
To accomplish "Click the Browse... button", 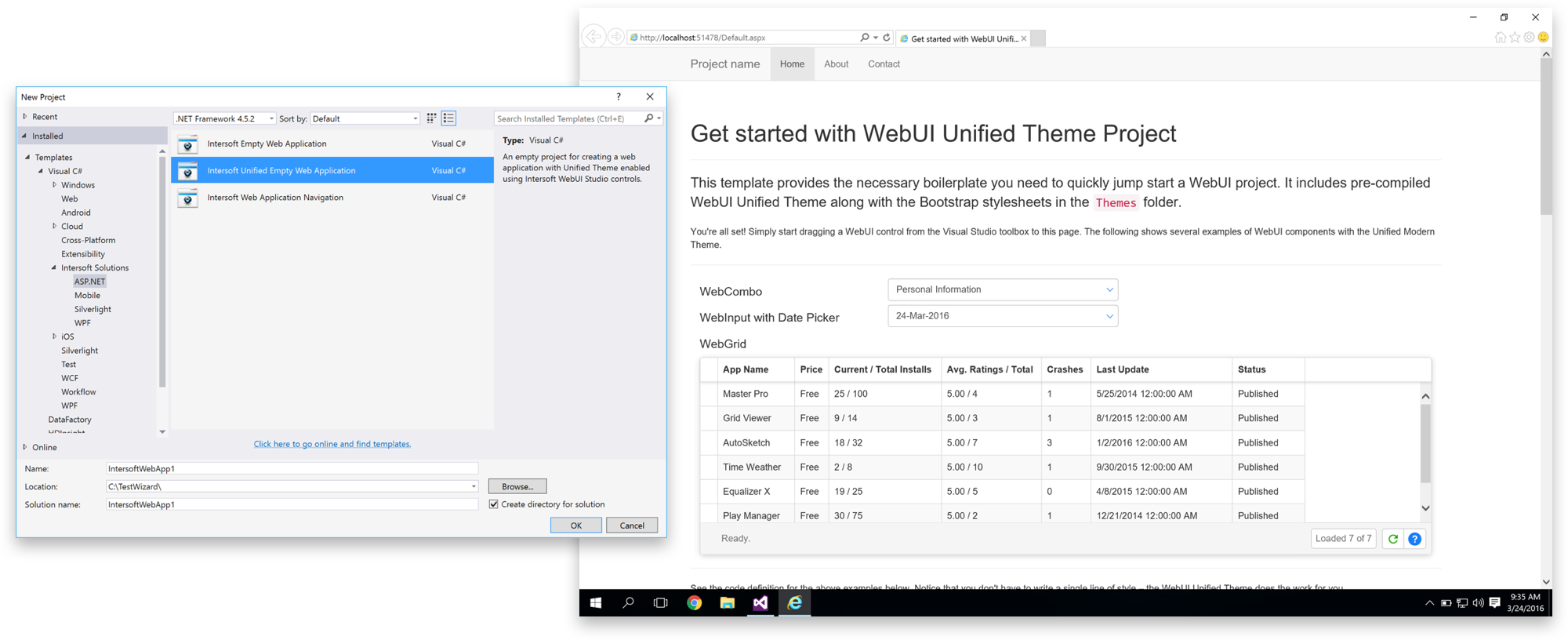I will click(x=517, y=486).
